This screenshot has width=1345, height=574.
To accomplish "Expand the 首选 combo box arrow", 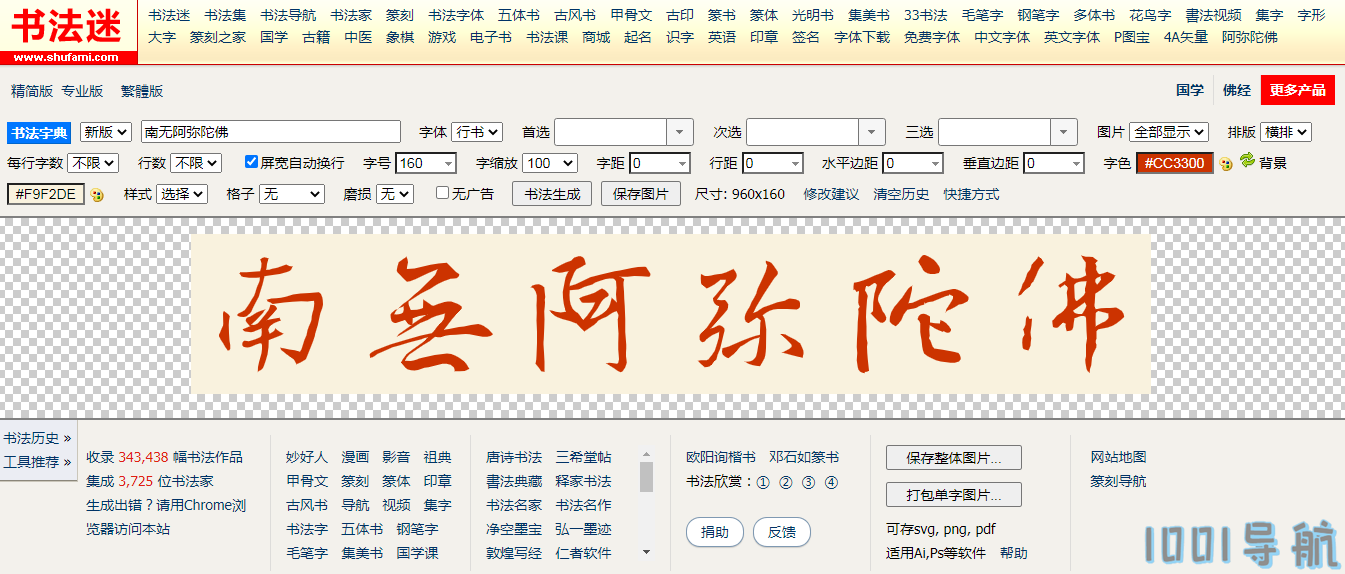I will pyautogui.click(x=680, y=132).
